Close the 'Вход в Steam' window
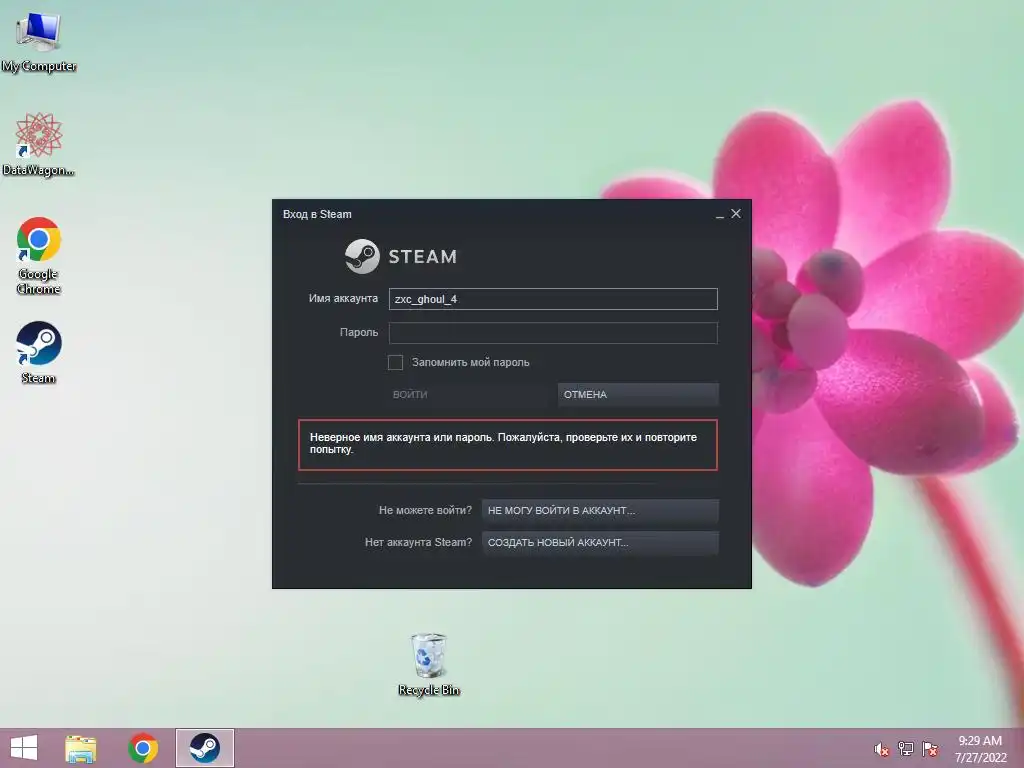Viewport: 1024px width, 768px height. pos(736,214)
